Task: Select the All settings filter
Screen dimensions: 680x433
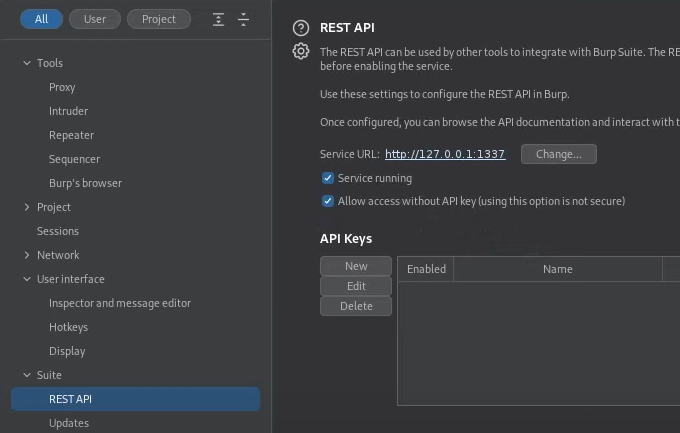Action: point(41,19)
